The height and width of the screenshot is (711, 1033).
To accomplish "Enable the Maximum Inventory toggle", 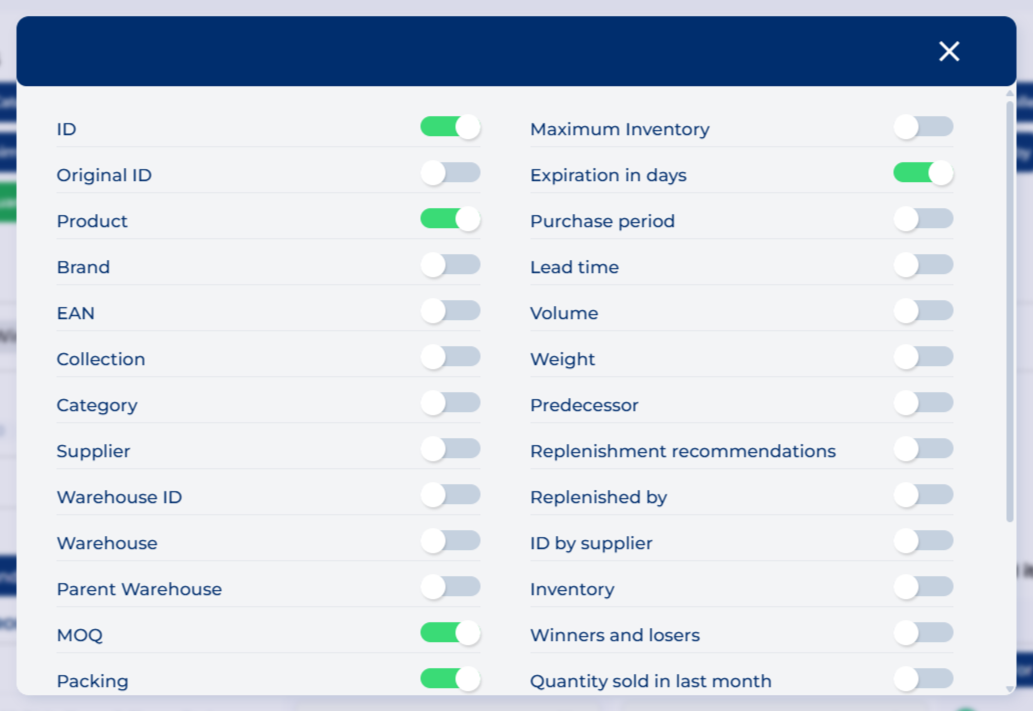I will click(923, 127).
